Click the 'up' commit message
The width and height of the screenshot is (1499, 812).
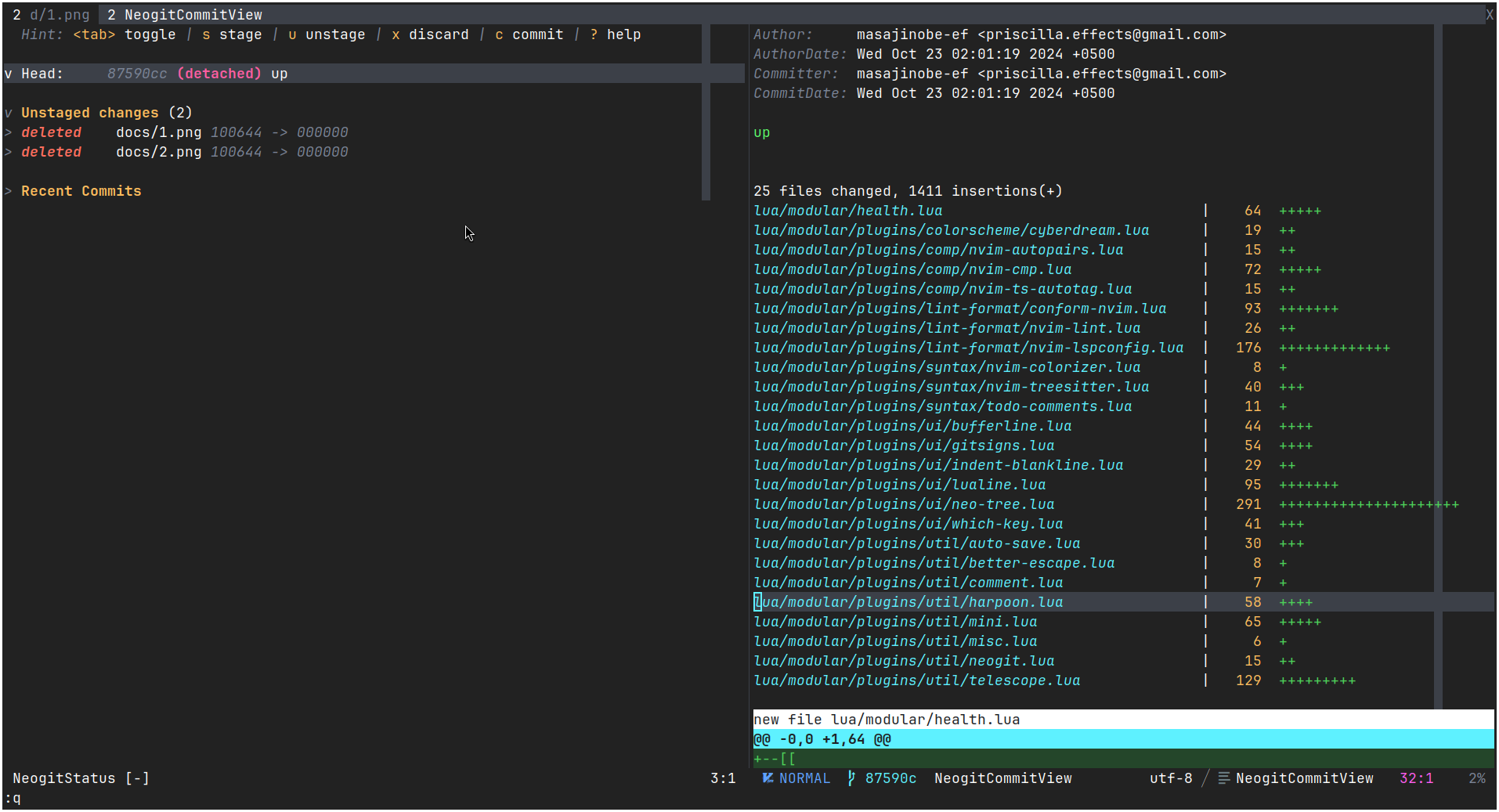click(x=762, y=132)
